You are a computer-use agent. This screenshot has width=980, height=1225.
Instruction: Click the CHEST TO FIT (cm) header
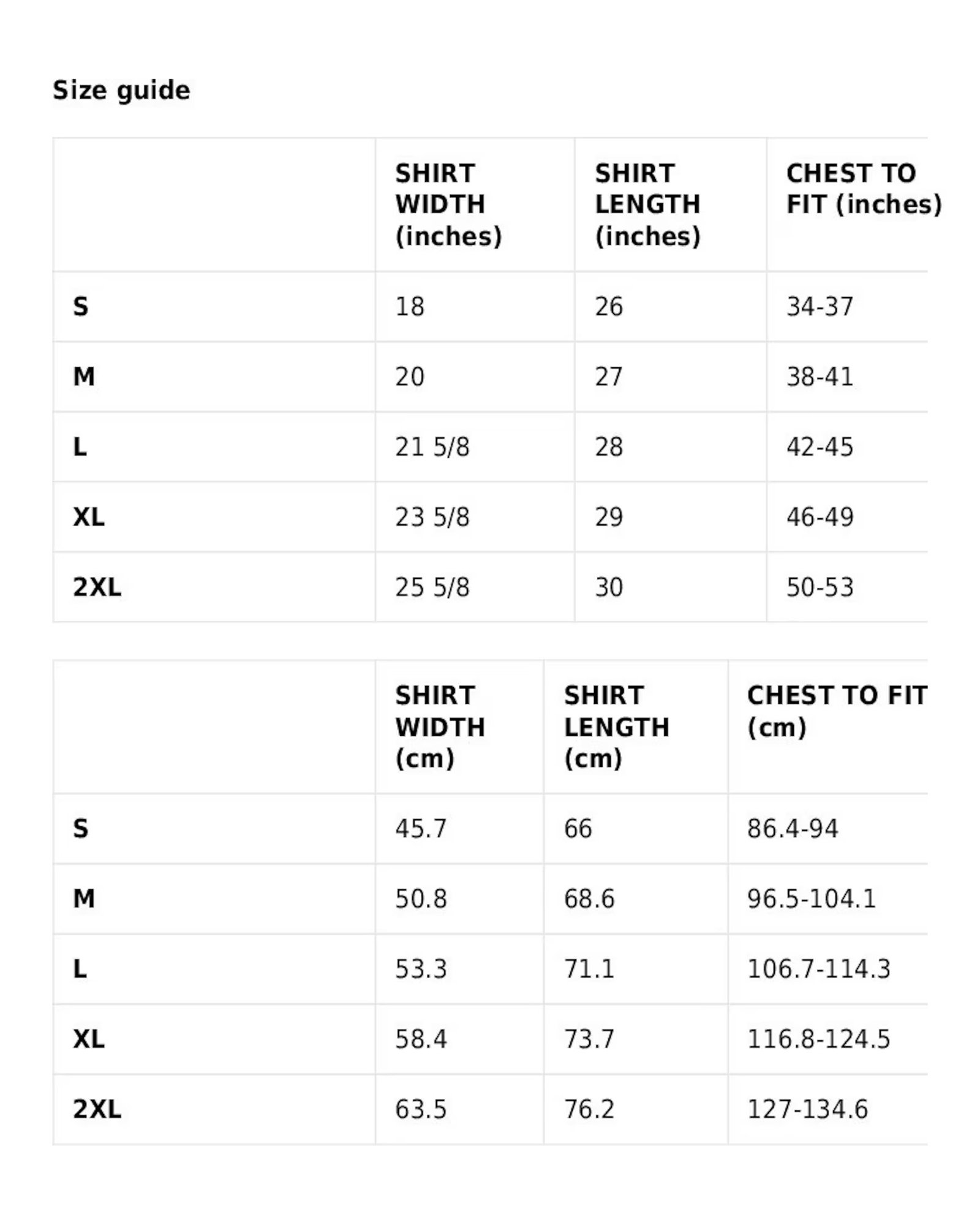pos(837,712)
